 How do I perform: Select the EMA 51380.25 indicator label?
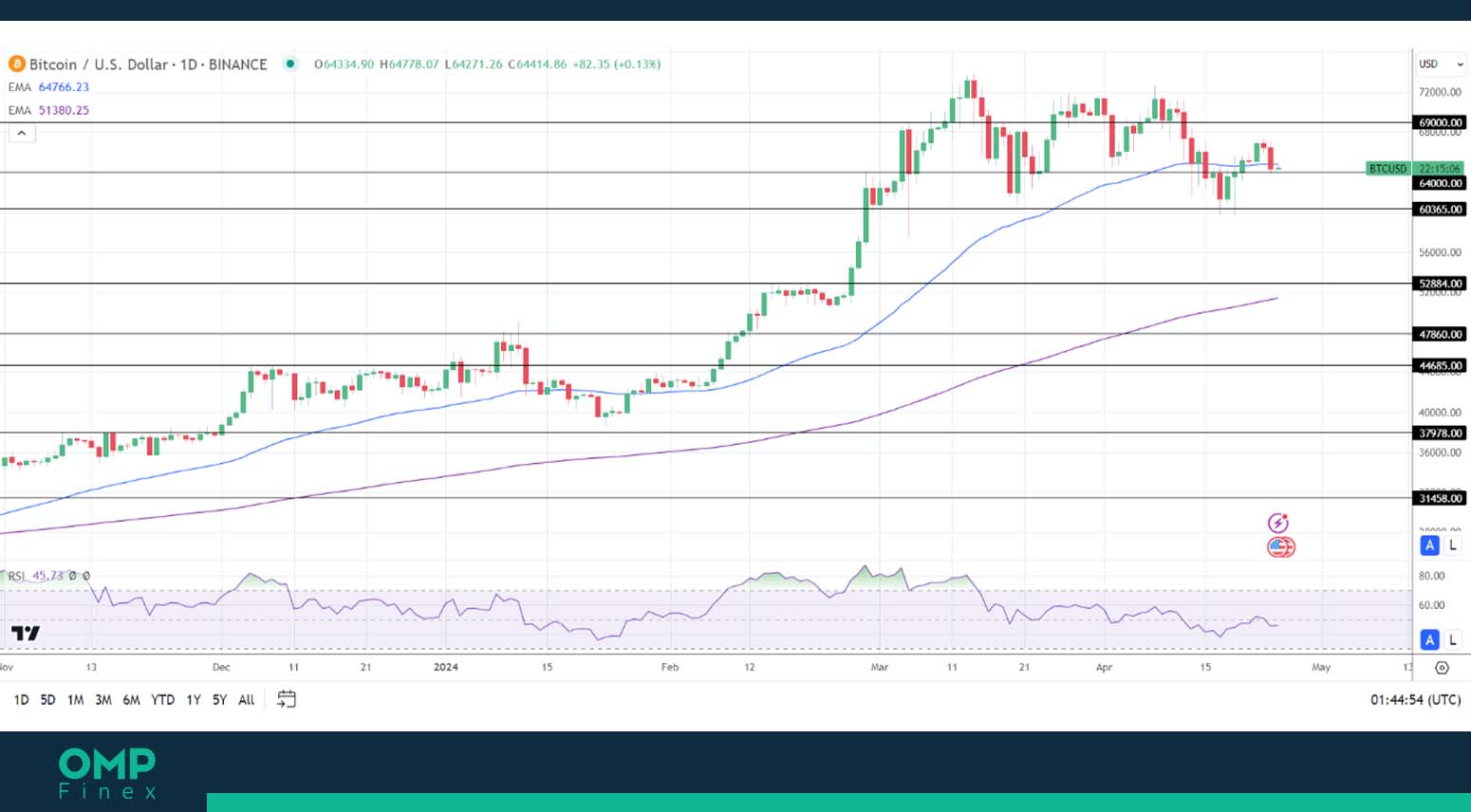coord(48,110)
